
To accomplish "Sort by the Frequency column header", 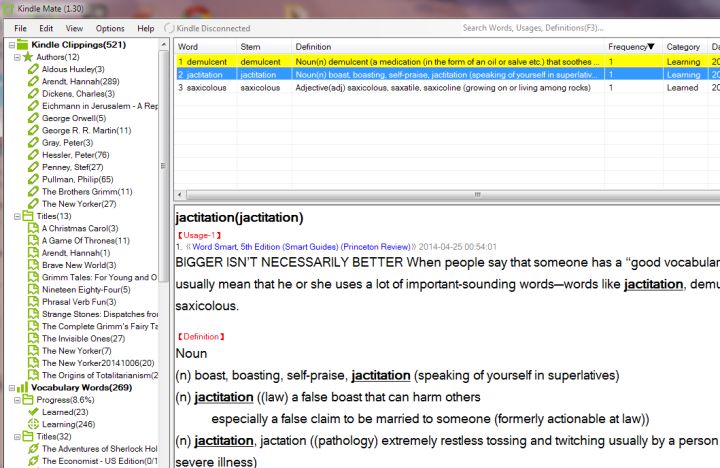I will pos(633,47).
